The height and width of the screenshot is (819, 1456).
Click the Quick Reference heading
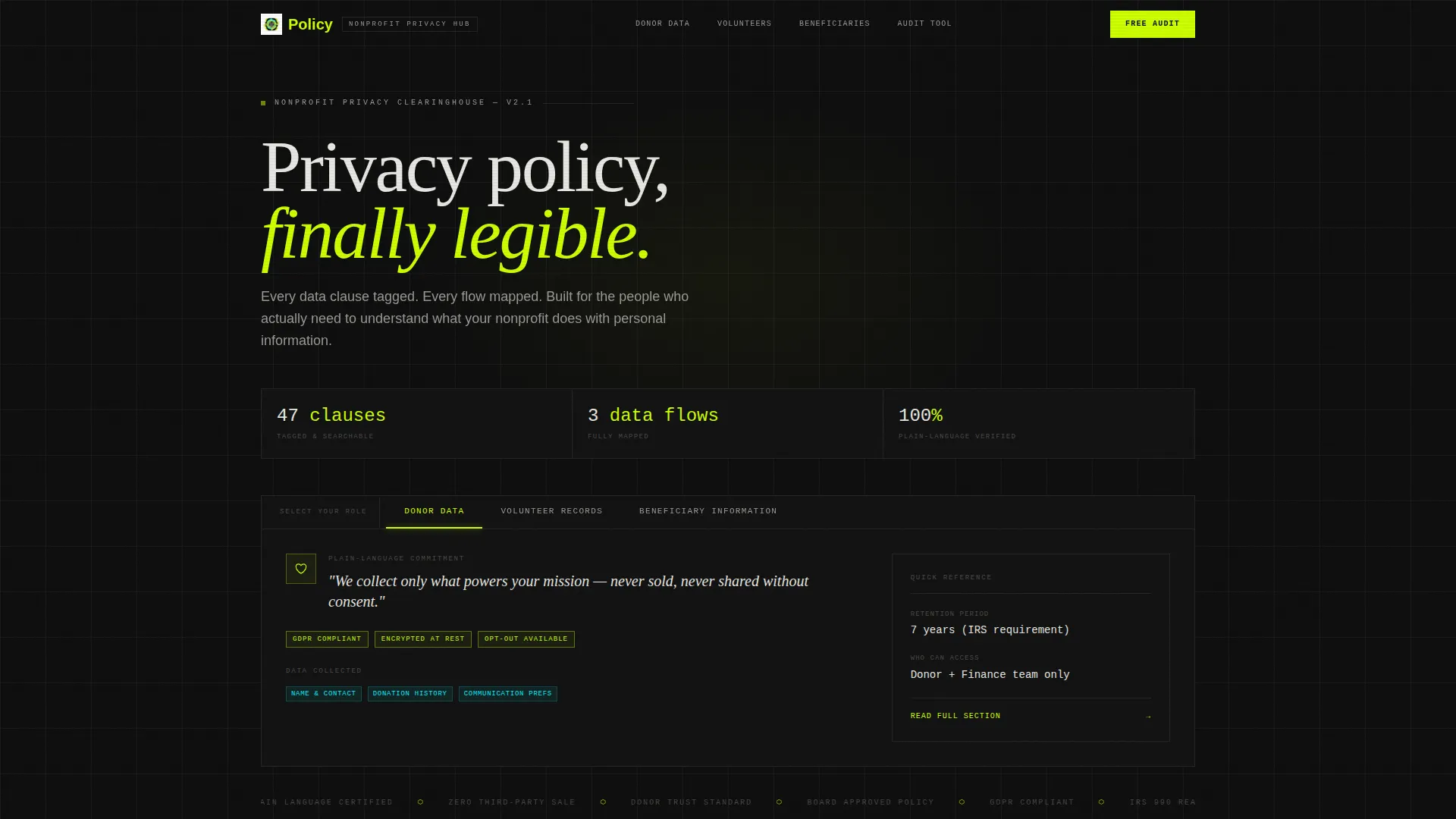(951, 578)
